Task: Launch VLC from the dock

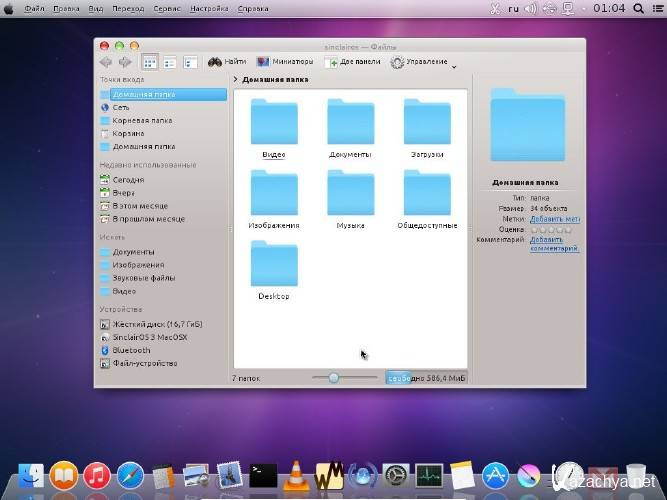Action: (x=296, y=476)
